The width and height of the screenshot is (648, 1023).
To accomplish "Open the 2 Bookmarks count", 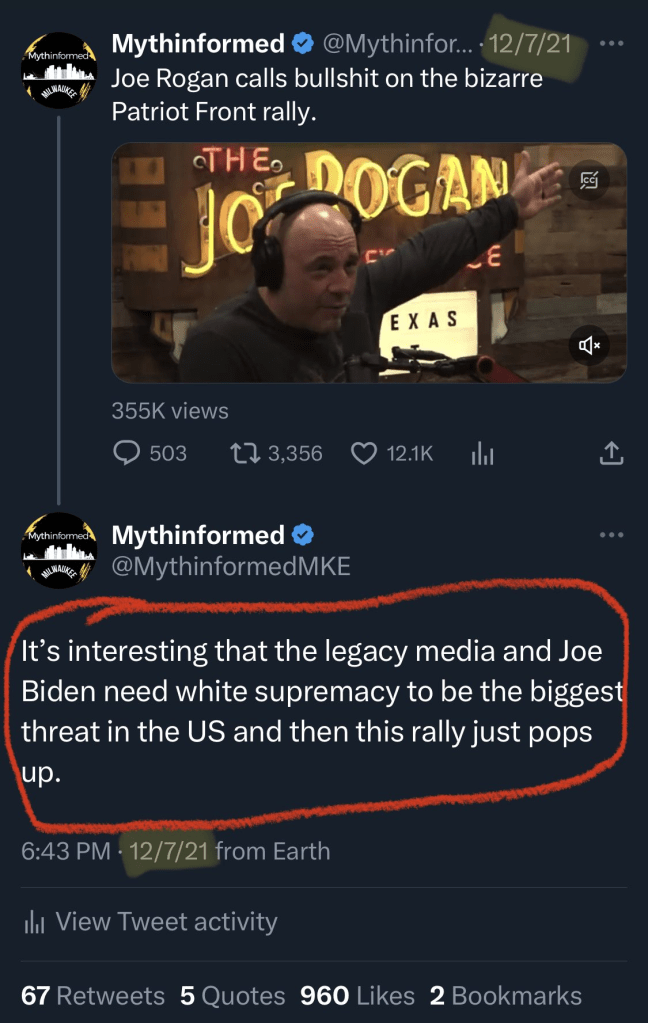I will coord(505,996).
